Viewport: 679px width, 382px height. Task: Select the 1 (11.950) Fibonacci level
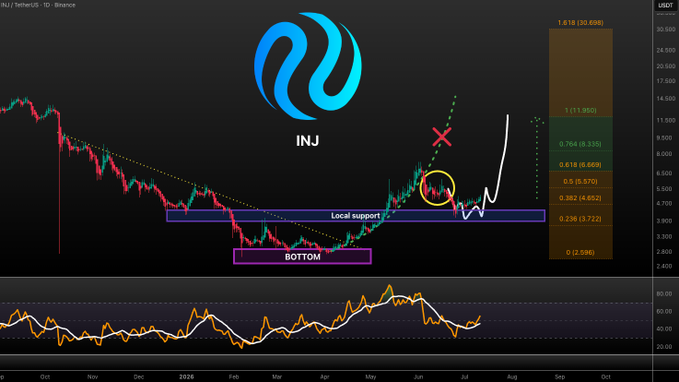580,110
